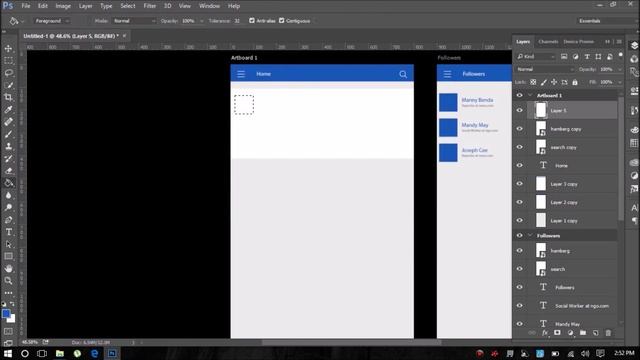Filter layers by pixel layers icon

[564, 57]
